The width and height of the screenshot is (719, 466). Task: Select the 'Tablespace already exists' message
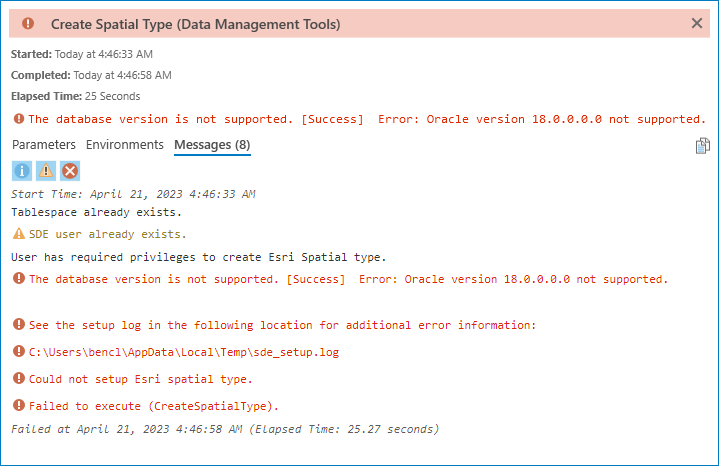[x=96, y=212]
